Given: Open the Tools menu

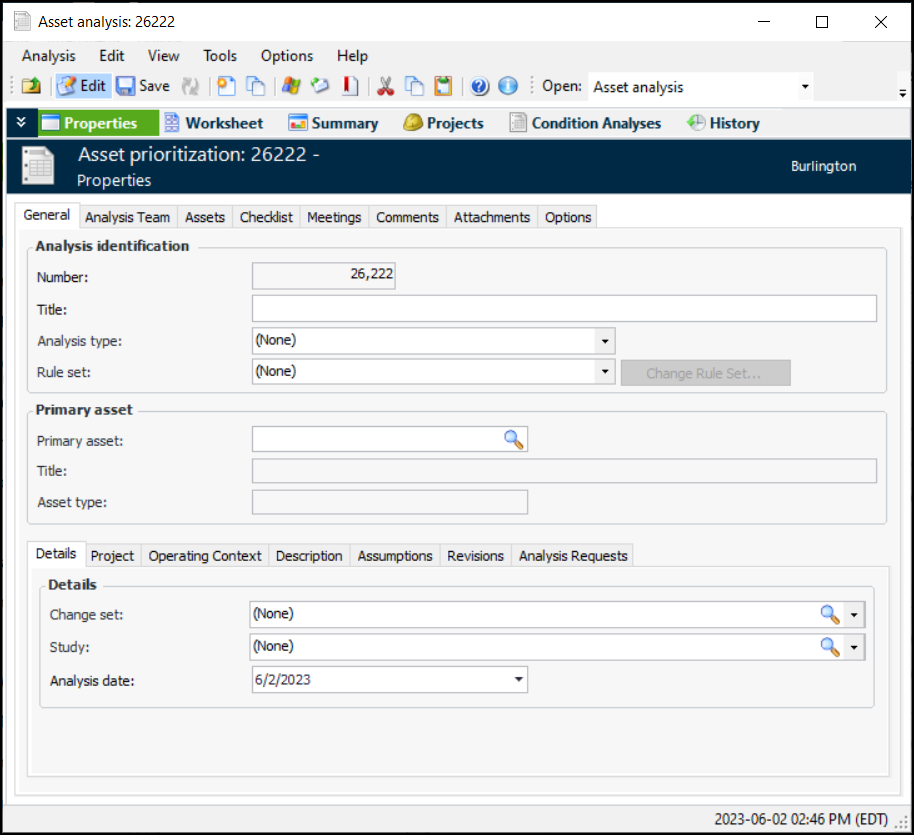Looking at the screenshot, I should pyautogui.click(x=220, y=56).
